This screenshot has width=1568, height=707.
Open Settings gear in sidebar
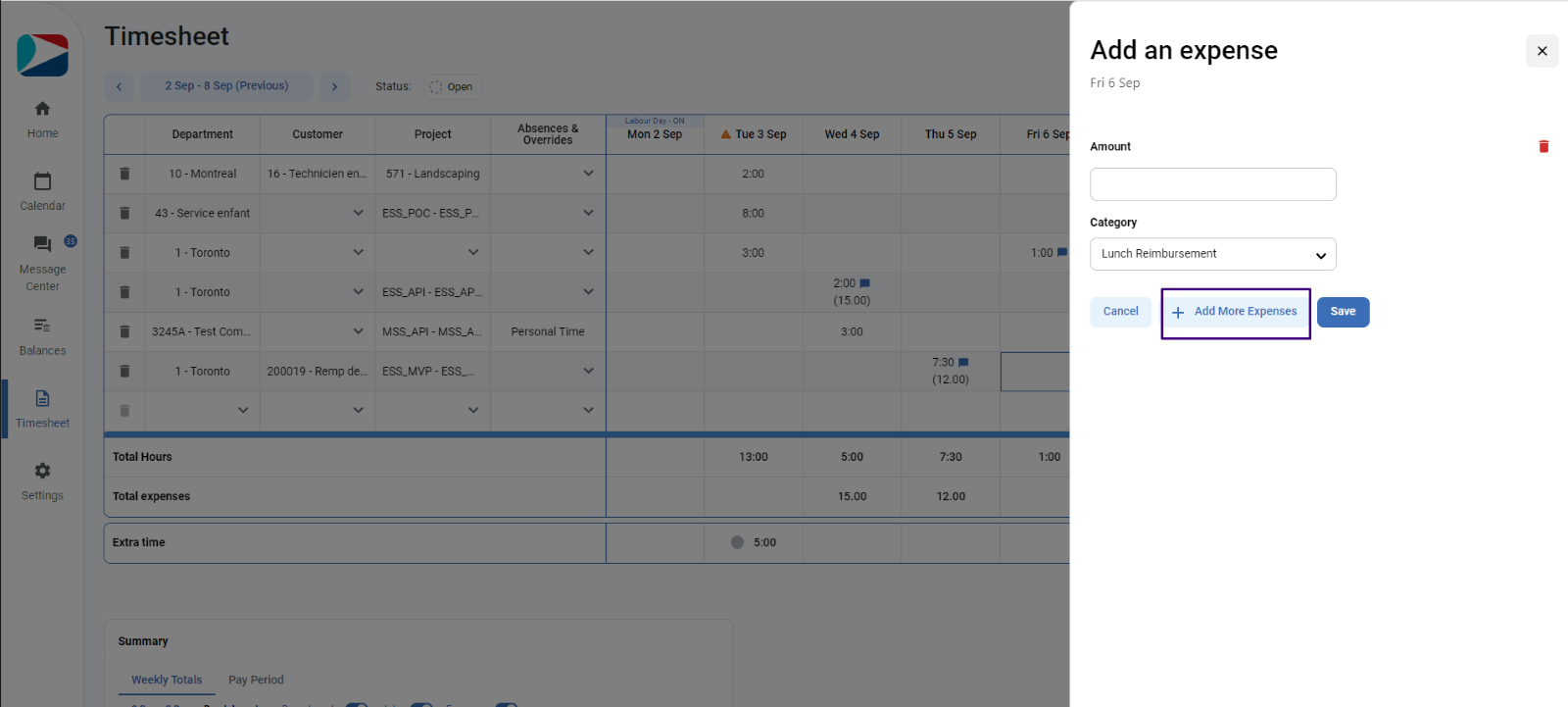coord(42,471)
